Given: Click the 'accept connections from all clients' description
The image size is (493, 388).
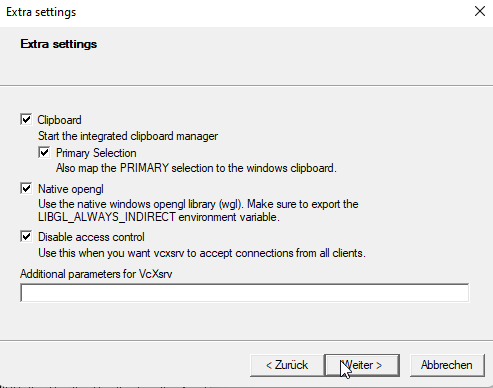Looking at the screenshot, I should coord(202,253).
